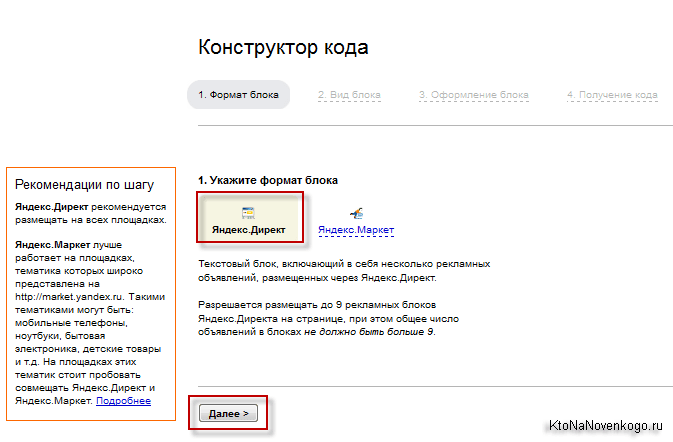
Task: Click the 'не должно быть больше 9' italic text
Action: [x=369, y=332]
